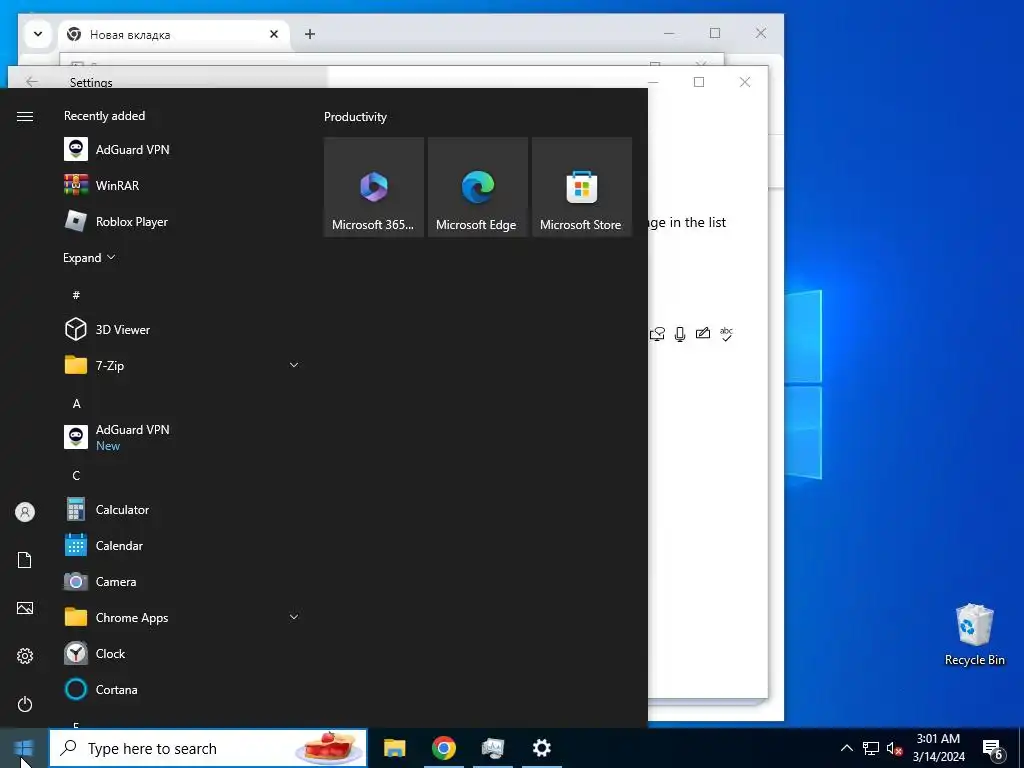Click the muted volume tray icon
Screen dimensions: 1024x768
pos(894,748)
